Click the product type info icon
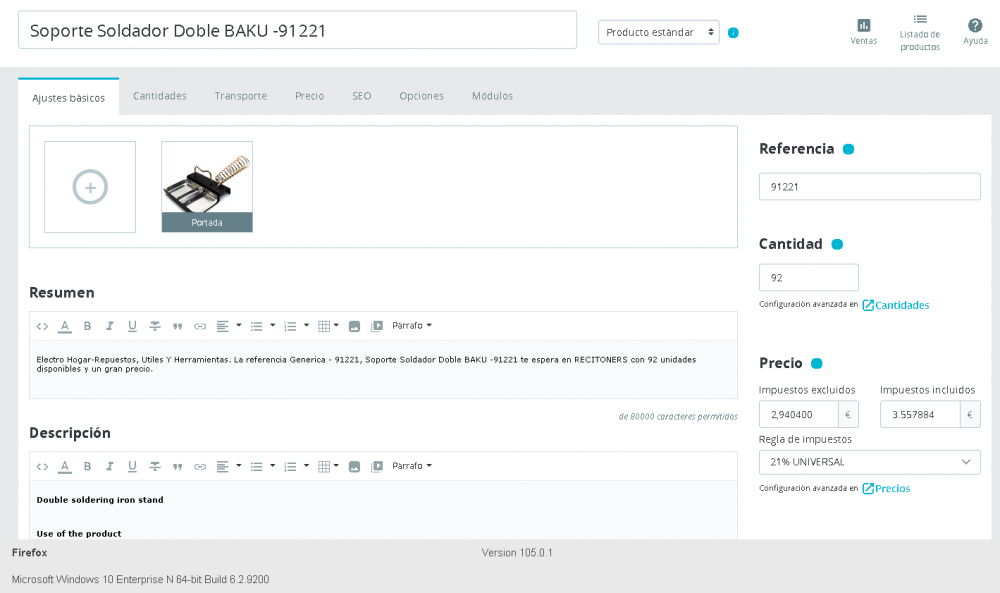Image resolution: width=1000 pixels, height=593 pixels. point(733,33)
